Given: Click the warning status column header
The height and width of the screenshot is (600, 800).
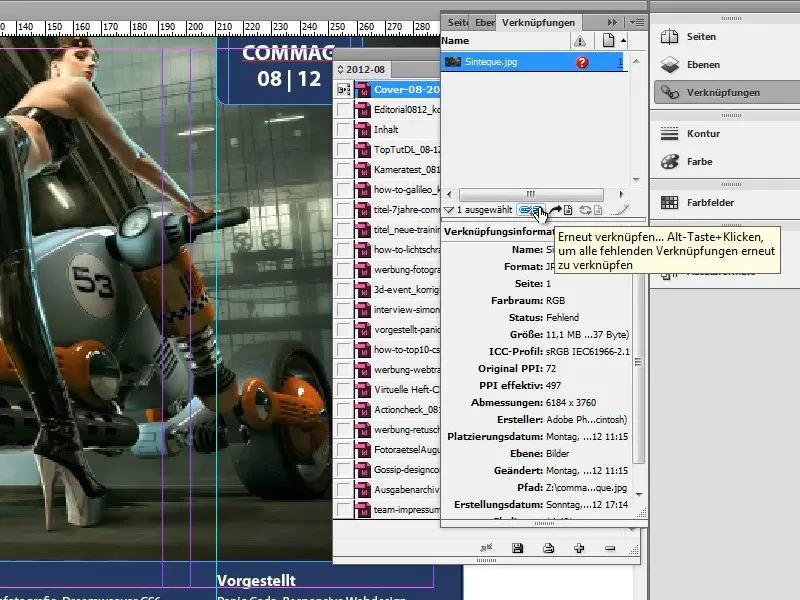Looking at the screenshot, I should coord(580,40).
